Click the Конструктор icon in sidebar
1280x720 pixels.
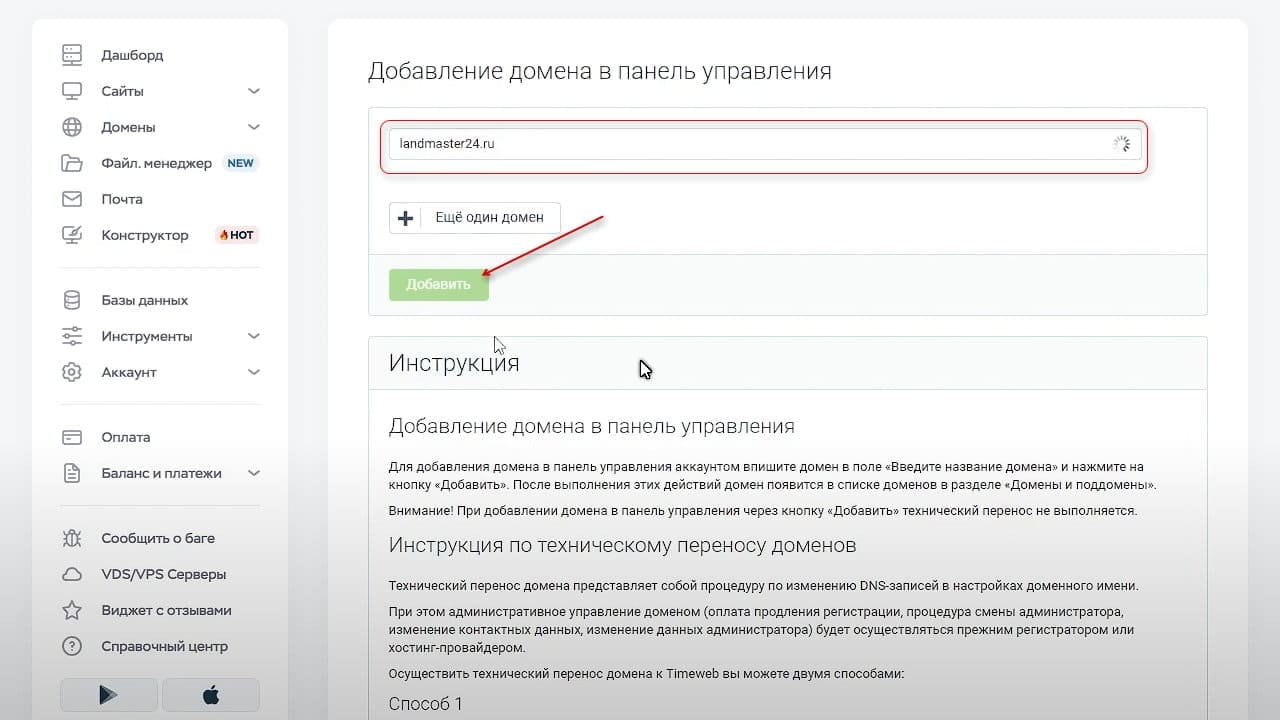72,235
